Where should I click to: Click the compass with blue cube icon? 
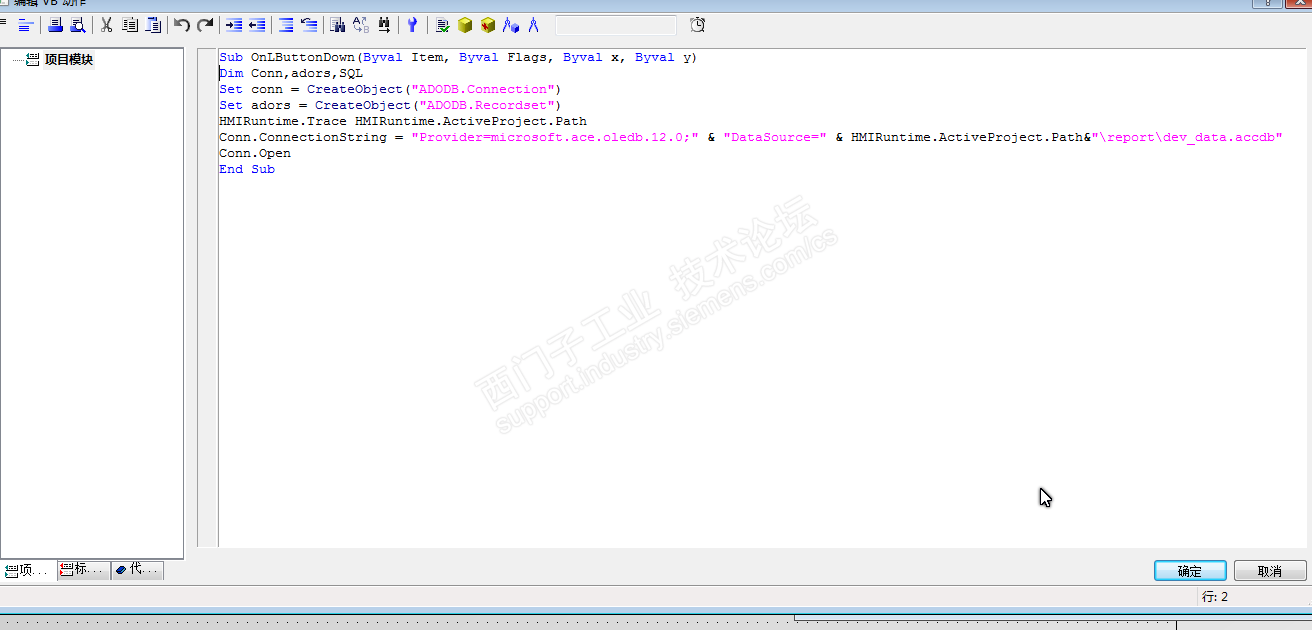pos(511,25)
